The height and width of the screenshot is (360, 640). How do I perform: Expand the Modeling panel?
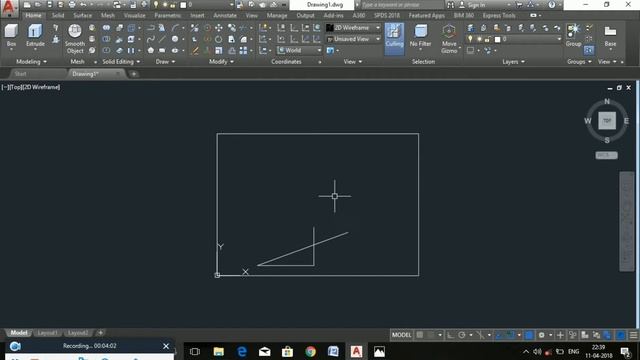(x=31, y=62)
